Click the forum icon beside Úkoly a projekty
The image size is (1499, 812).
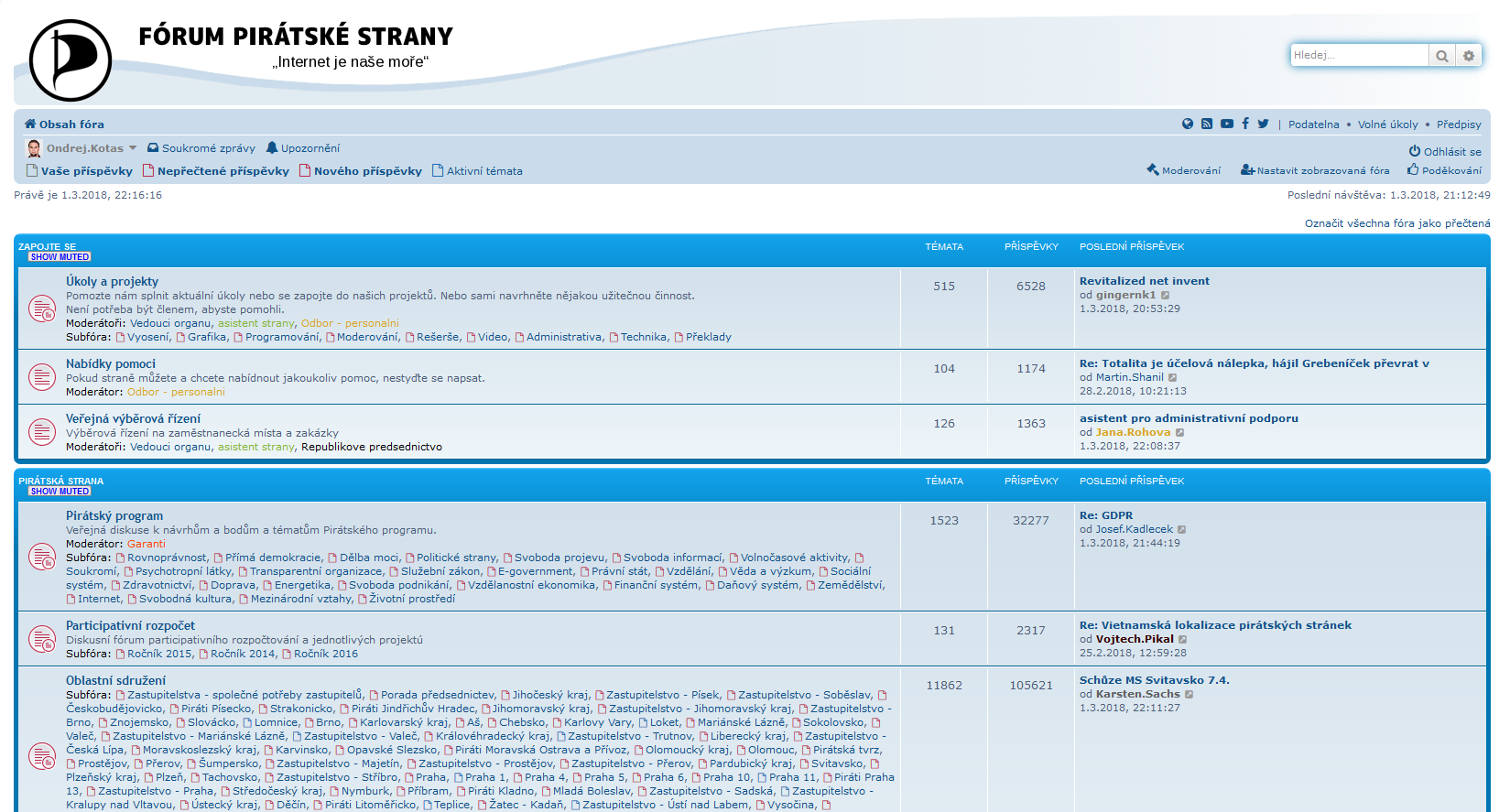[42, 309]
